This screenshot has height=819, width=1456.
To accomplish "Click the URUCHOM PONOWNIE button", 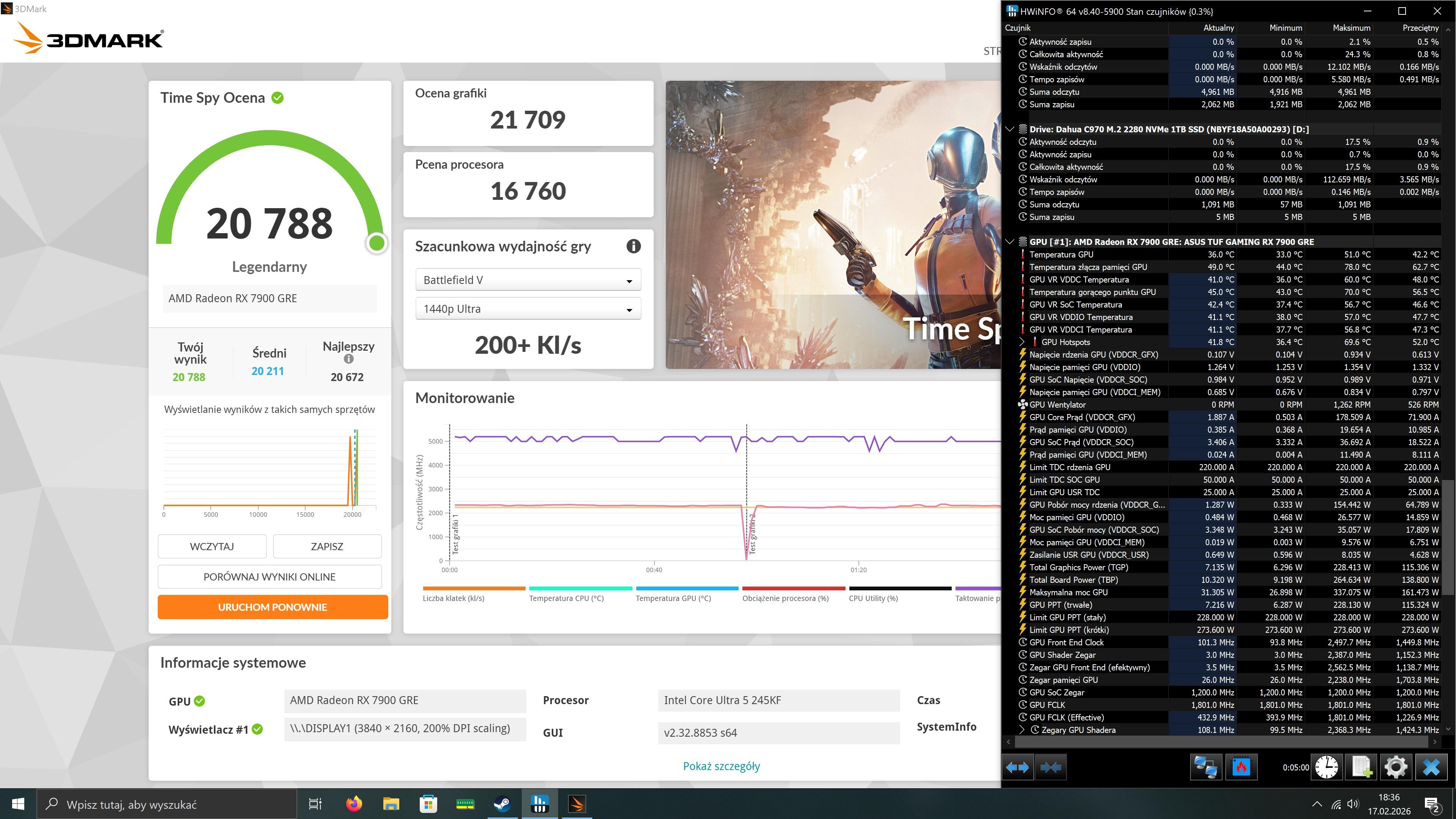I will (273, 607).
